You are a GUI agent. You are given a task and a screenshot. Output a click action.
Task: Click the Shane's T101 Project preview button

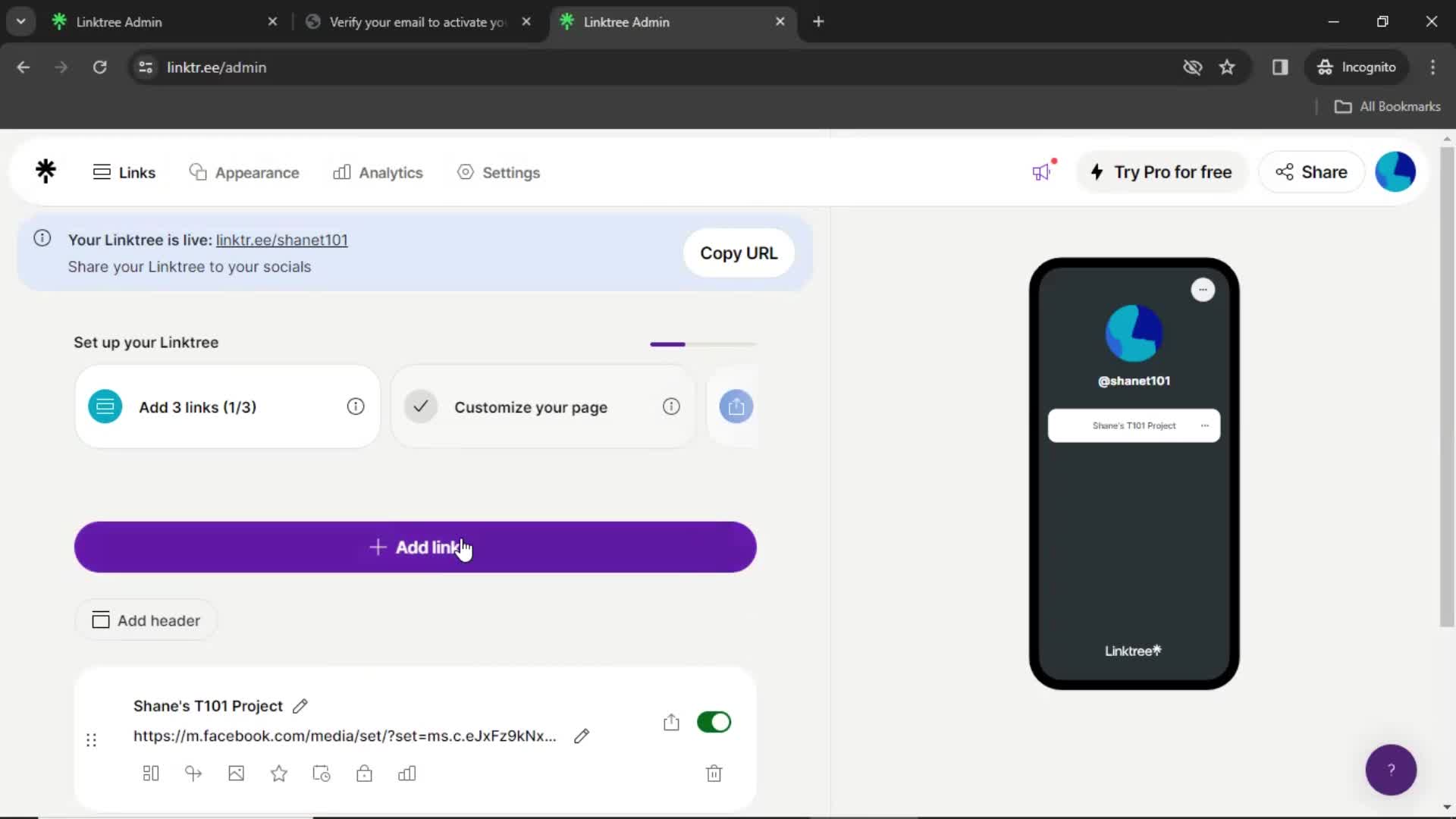tap(1134, 425)
